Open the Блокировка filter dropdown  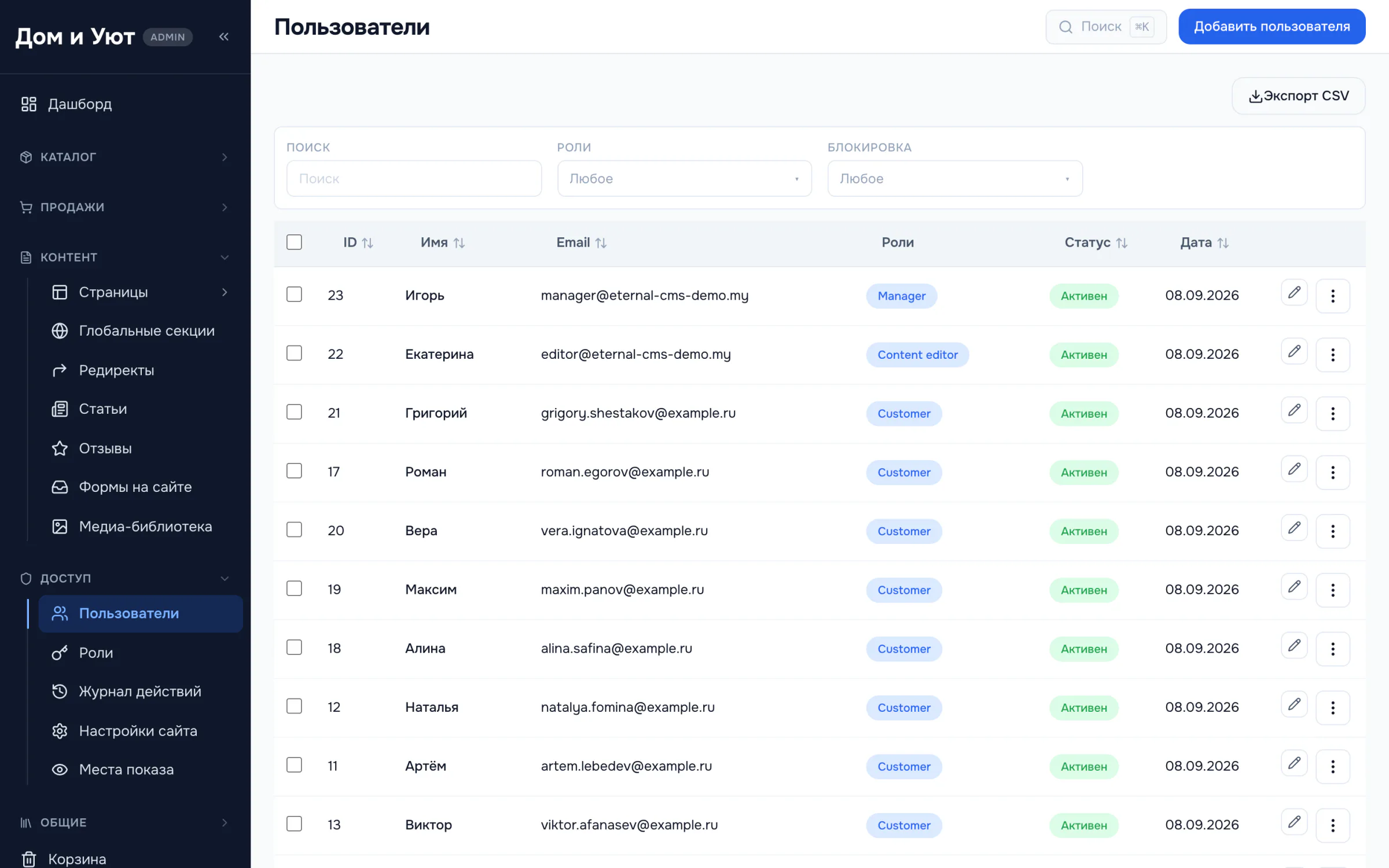pos(954,179)
